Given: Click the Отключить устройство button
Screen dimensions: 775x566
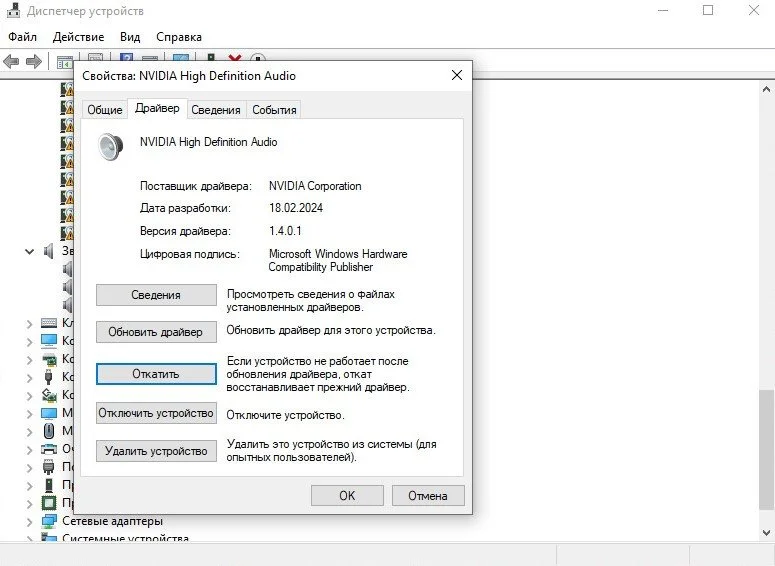Looking at the screenshot, I should point(156,413).
